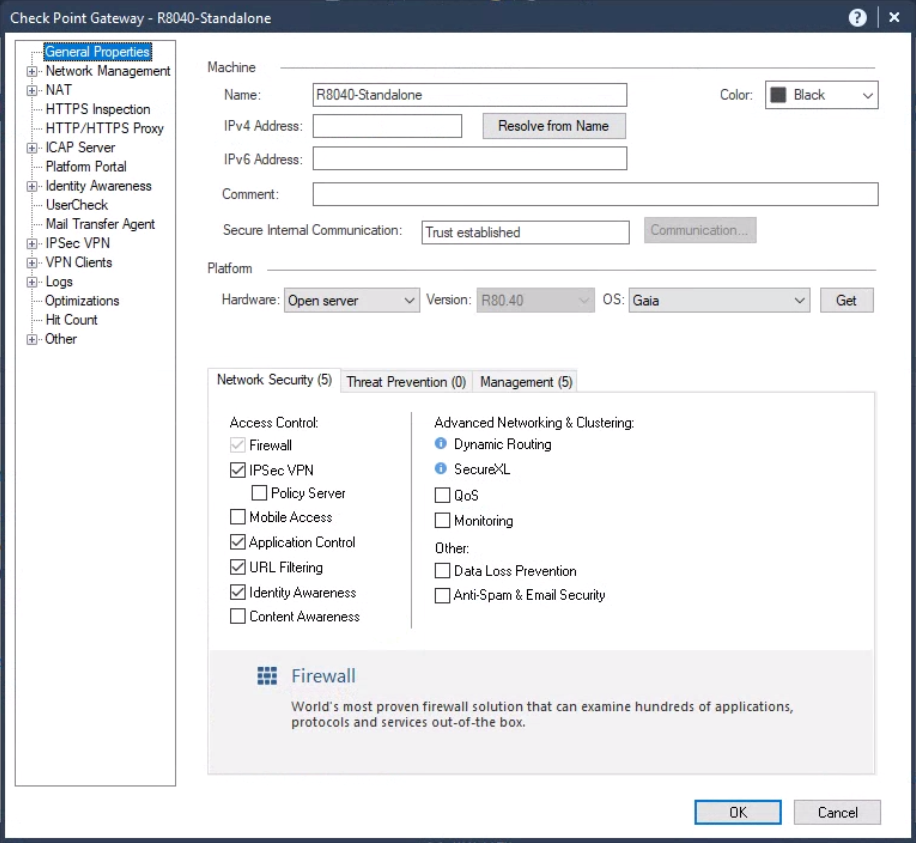Enable Anti-Spam & Email Security checkbox
The height and width of the screenshot is (843, 916).
(442, 595)
